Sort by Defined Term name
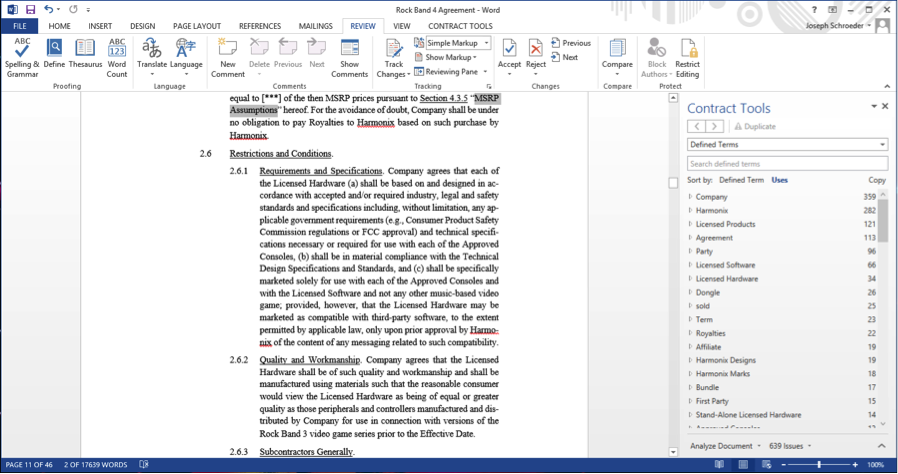Screen dimensions: 898x474 pos(742,180)
